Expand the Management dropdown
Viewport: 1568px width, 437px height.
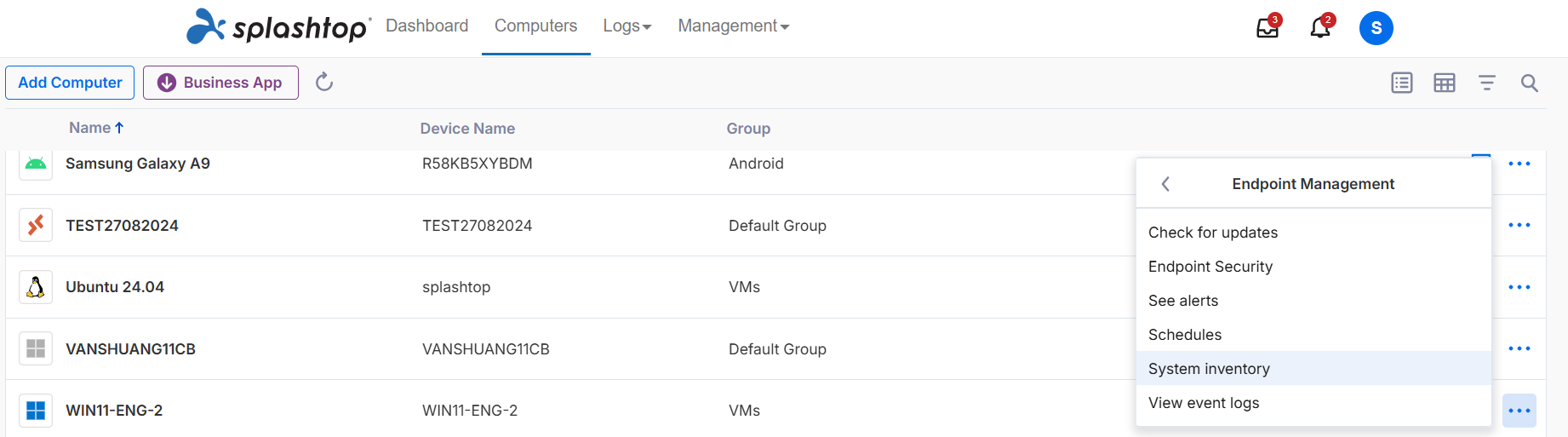click(x=734, y=26)
